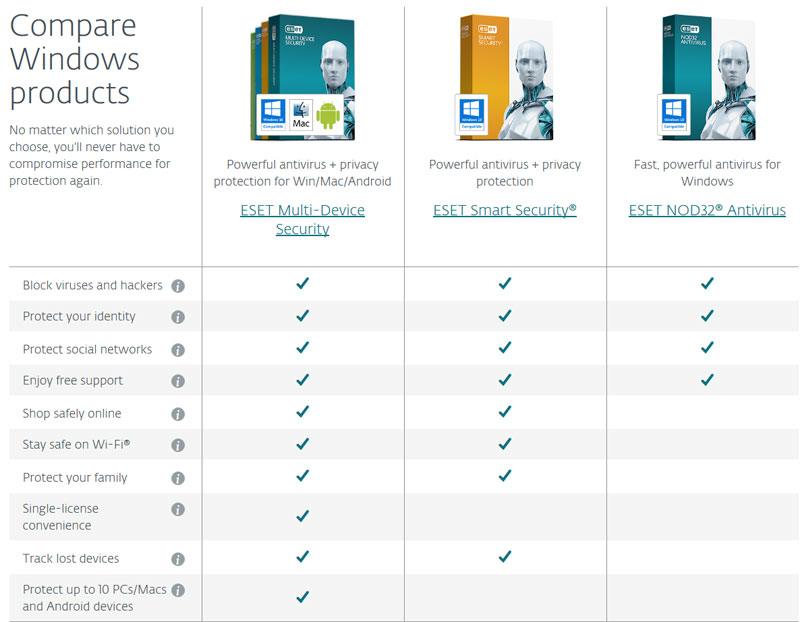The width and height of the screenshot is (800, 622).
Task: Click 'Fast, powerful antivirus for Windows' description
Action: [707, 173]
